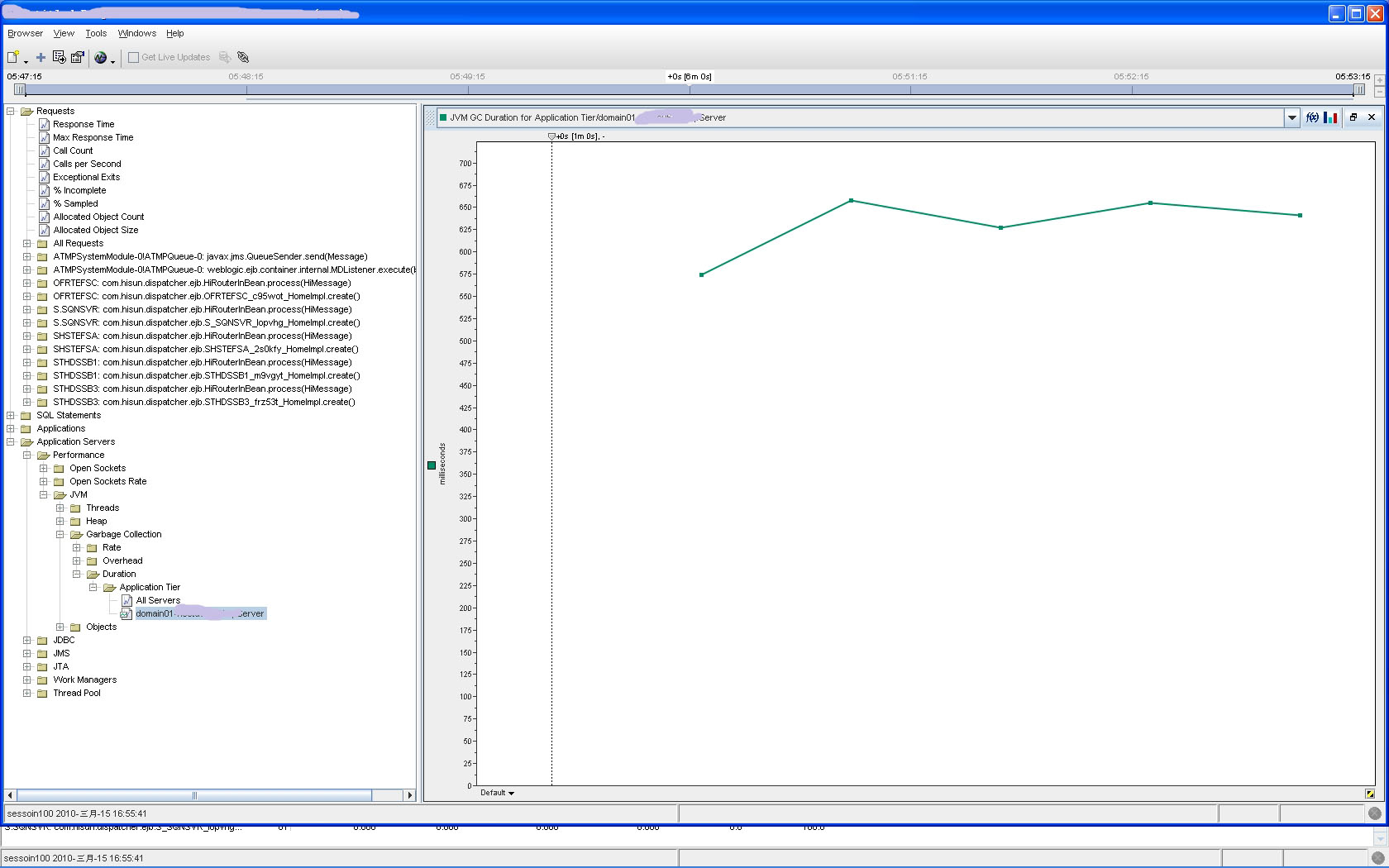Click the new document toolbar icon

click(x=12, y=57)
